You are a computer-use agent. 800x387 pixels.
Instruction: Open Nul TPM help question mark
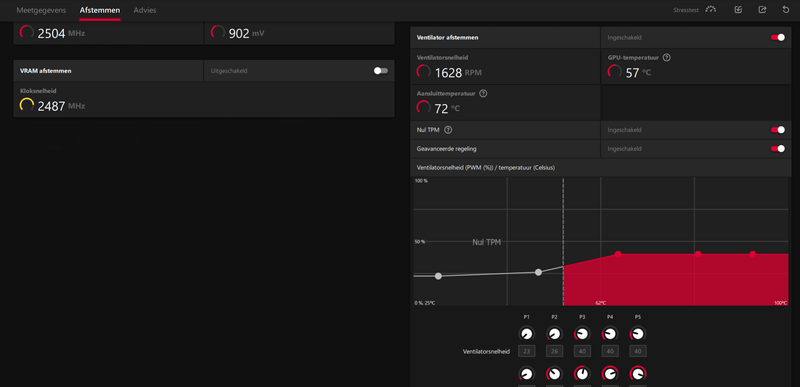448,130
